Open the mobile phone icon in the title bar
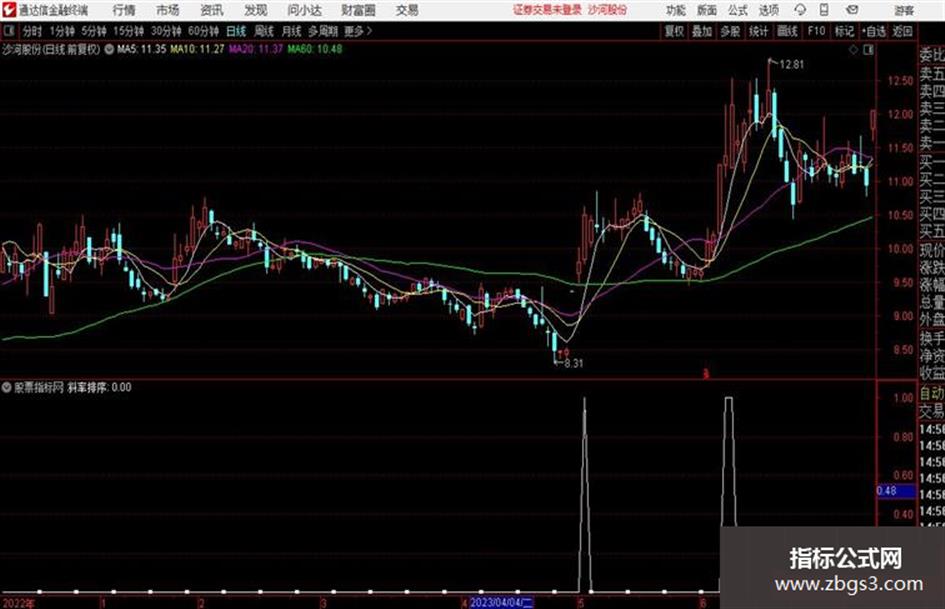The height and width of the screenshot is (609, 945). click(x=824, y=10)
